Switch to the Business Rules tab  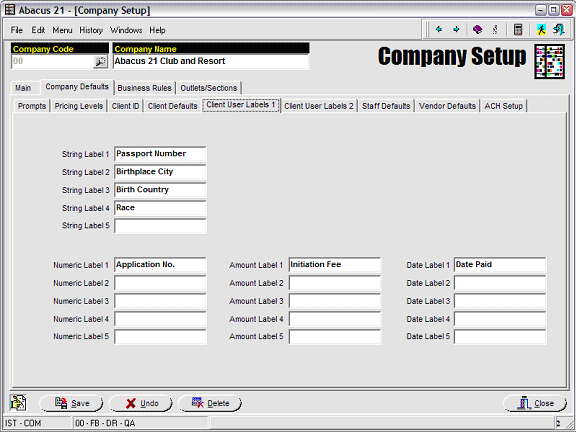coord(144,88)
